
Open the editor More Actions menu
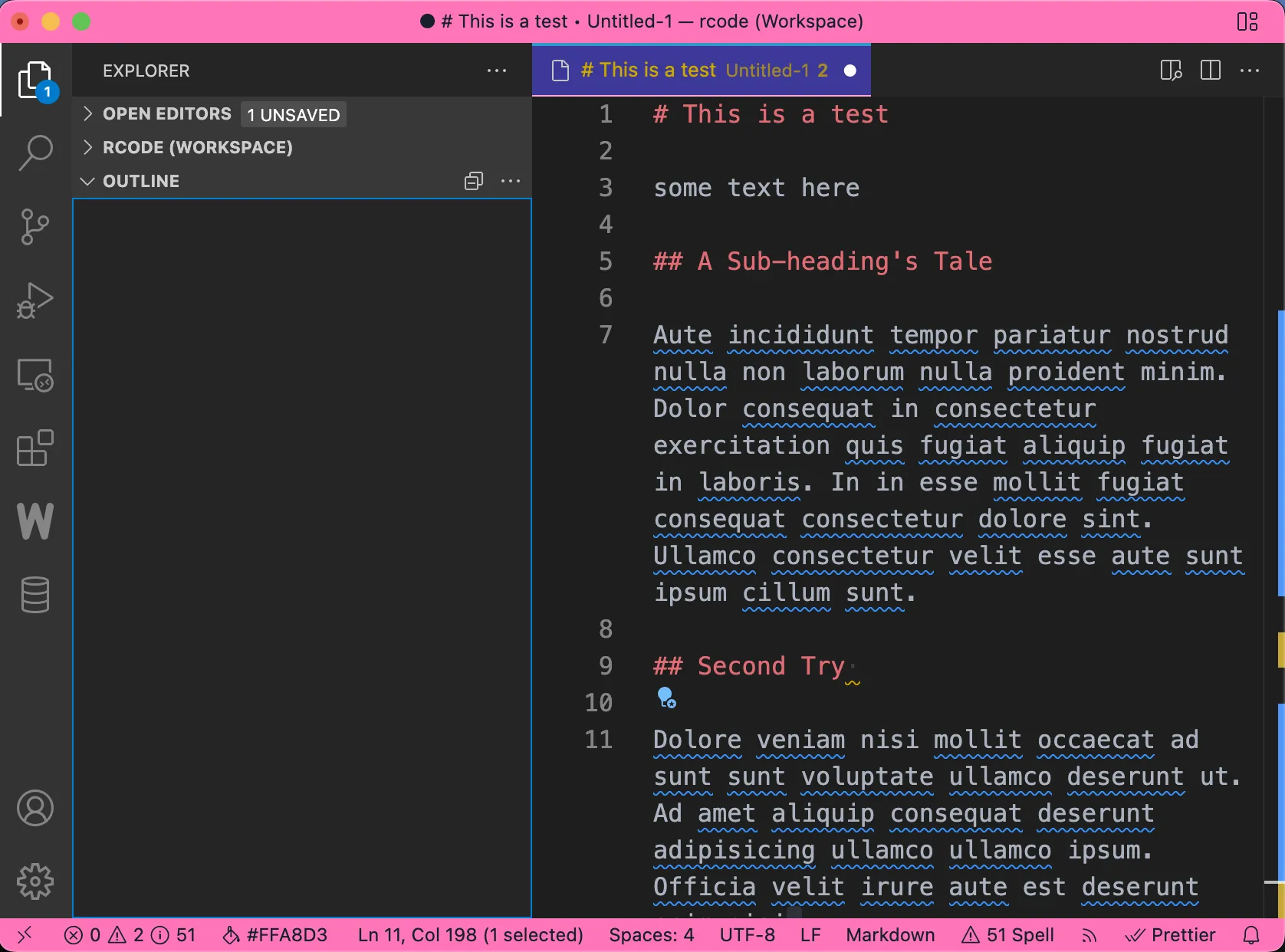[1250, 70]
